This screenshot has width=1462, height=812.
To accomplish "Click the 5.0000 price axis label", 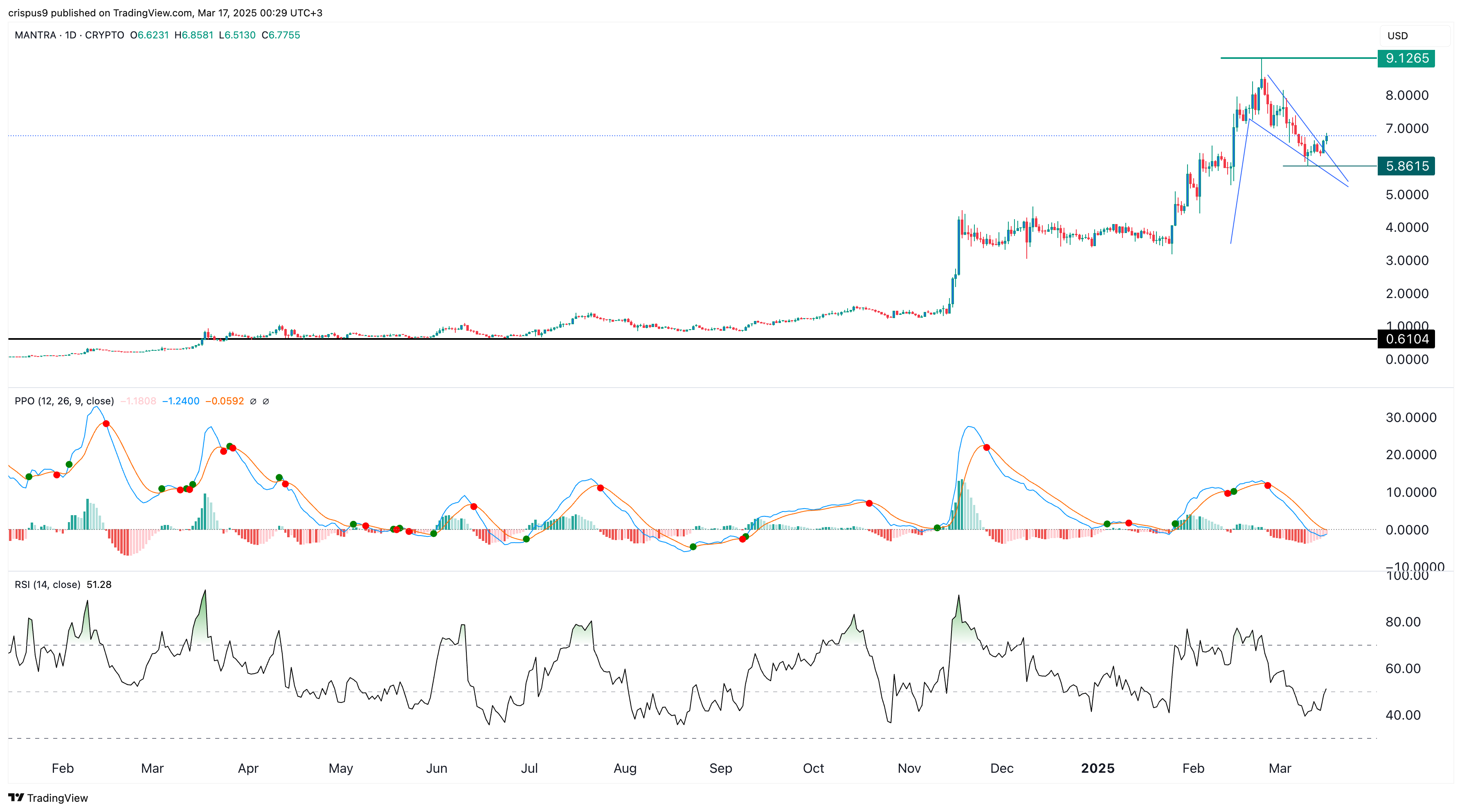I will [1407, 195].
